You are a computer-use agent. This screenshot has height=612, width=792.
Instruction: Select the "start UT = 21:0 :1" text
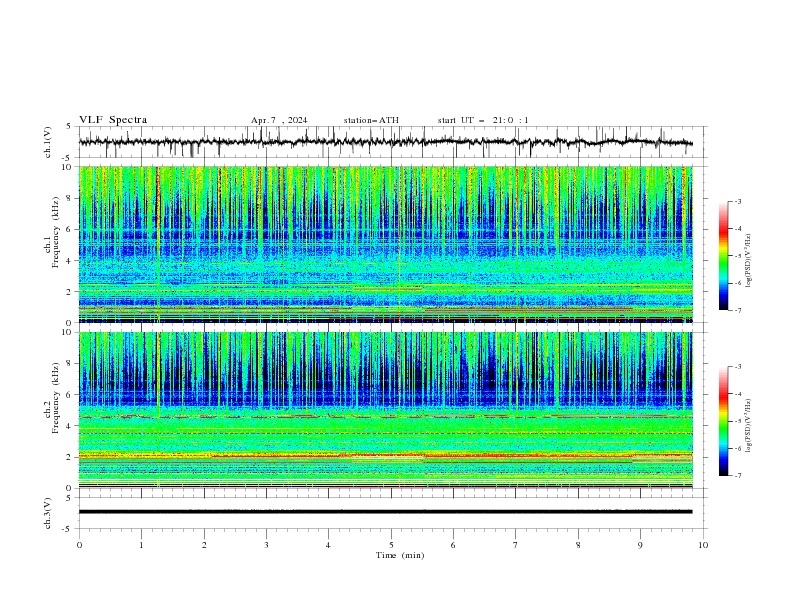click(483, 120)
